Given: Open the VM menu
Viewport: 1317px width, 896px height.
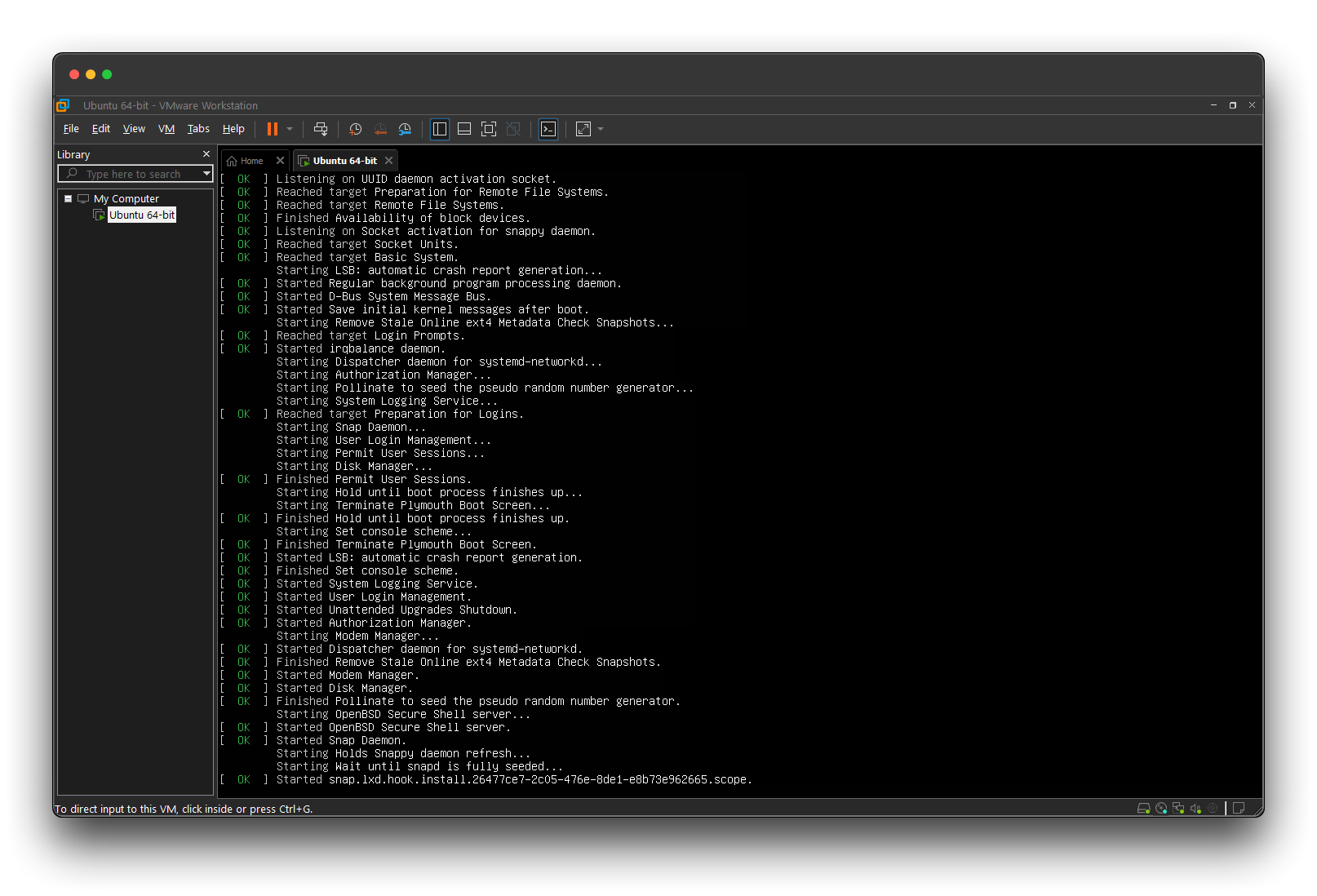Looking at the screenshot, I should tap(166, 129).
